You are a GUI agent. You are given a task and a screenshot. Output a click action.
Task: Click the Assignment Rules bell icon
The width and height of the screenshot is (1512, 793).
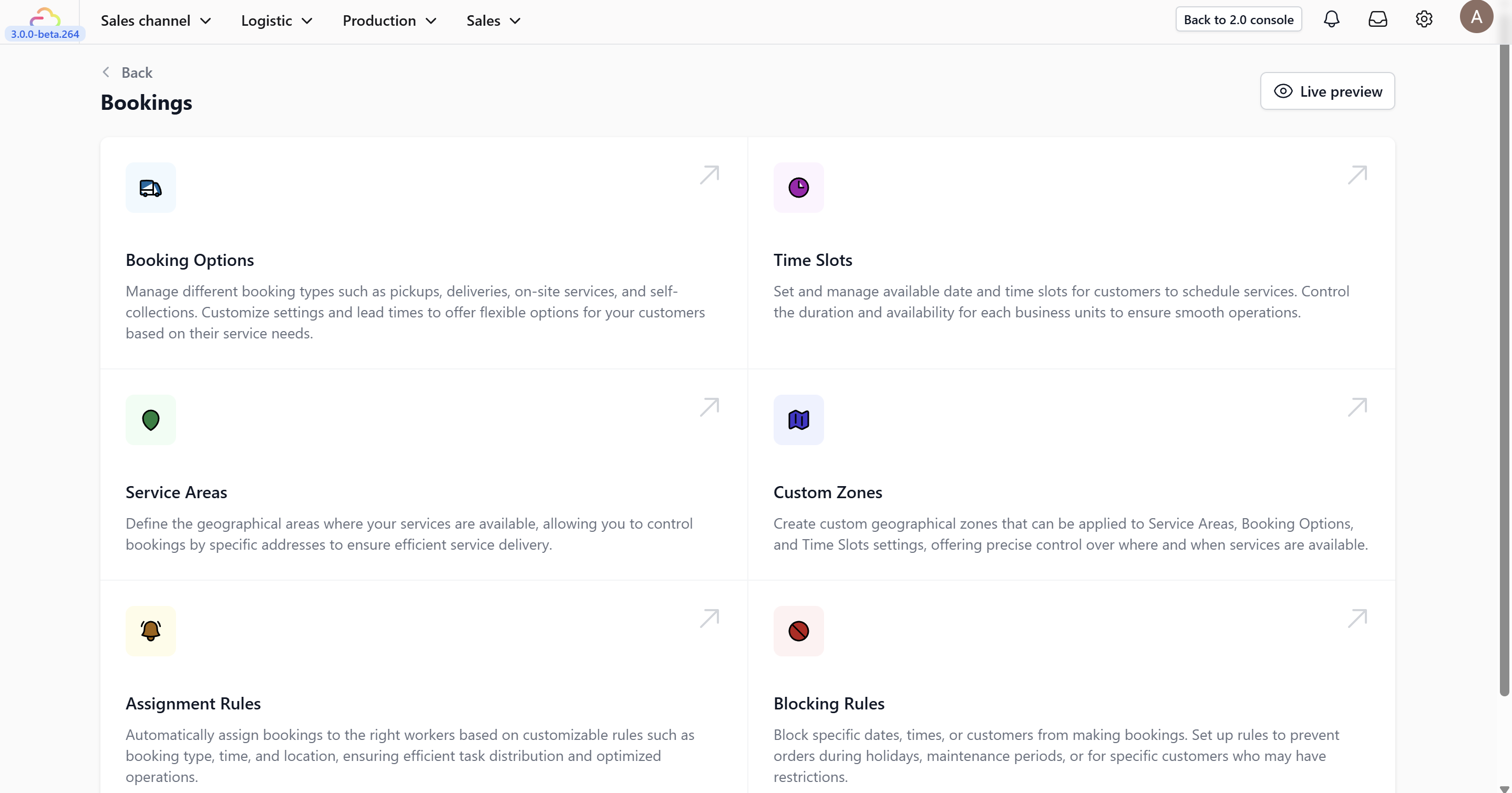click(150, 631)
